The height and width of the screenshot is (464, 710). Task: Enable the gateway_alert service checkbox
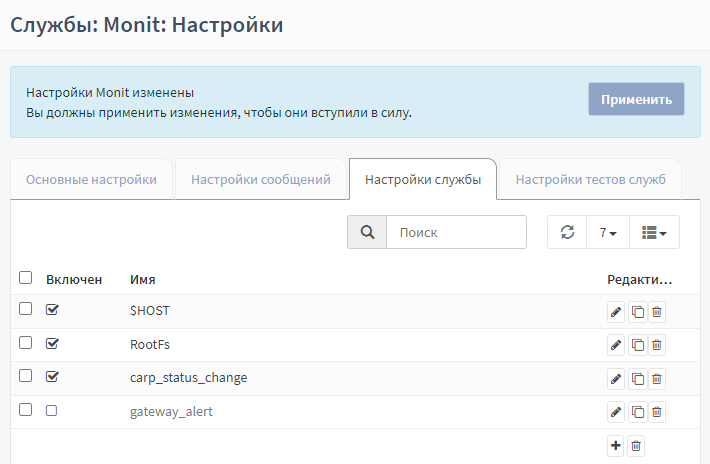point(52,410)
